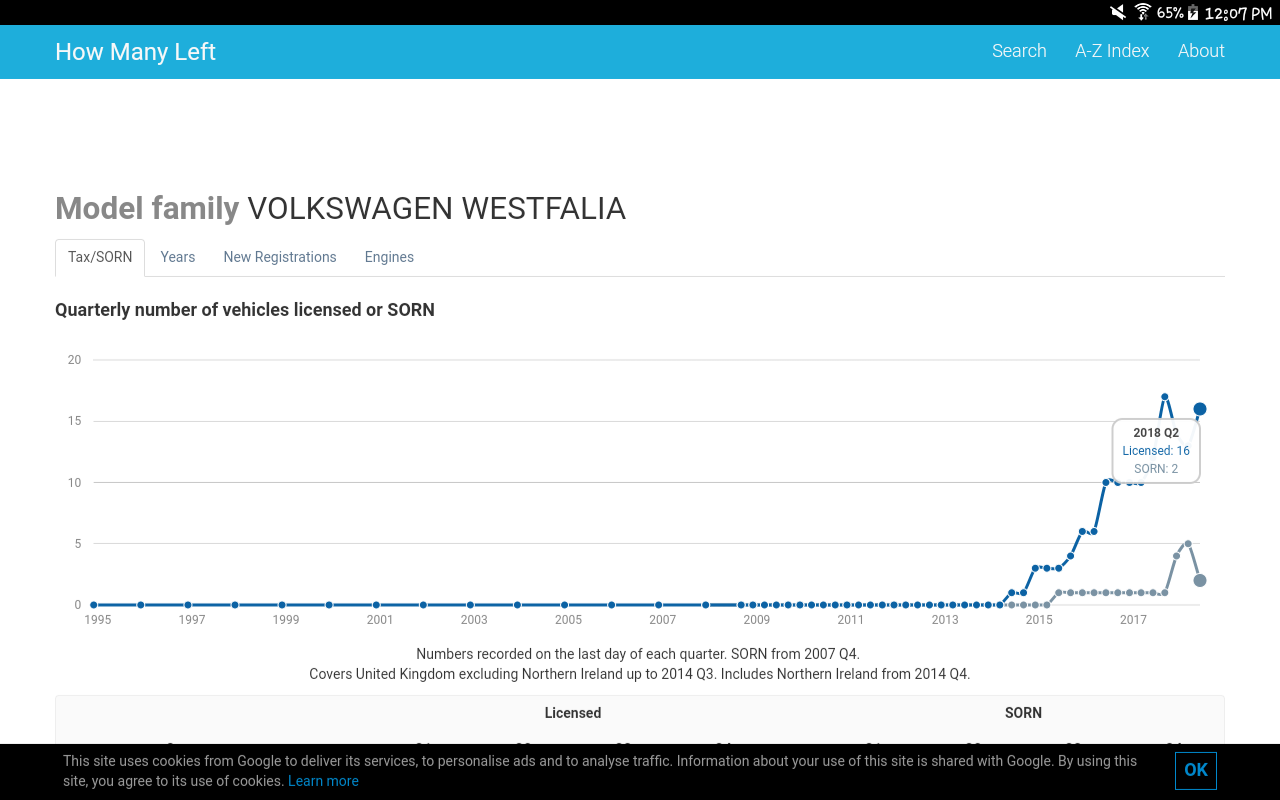Click the SORN table header
The image size is (1280, 800).
[x=1023, y=713]
